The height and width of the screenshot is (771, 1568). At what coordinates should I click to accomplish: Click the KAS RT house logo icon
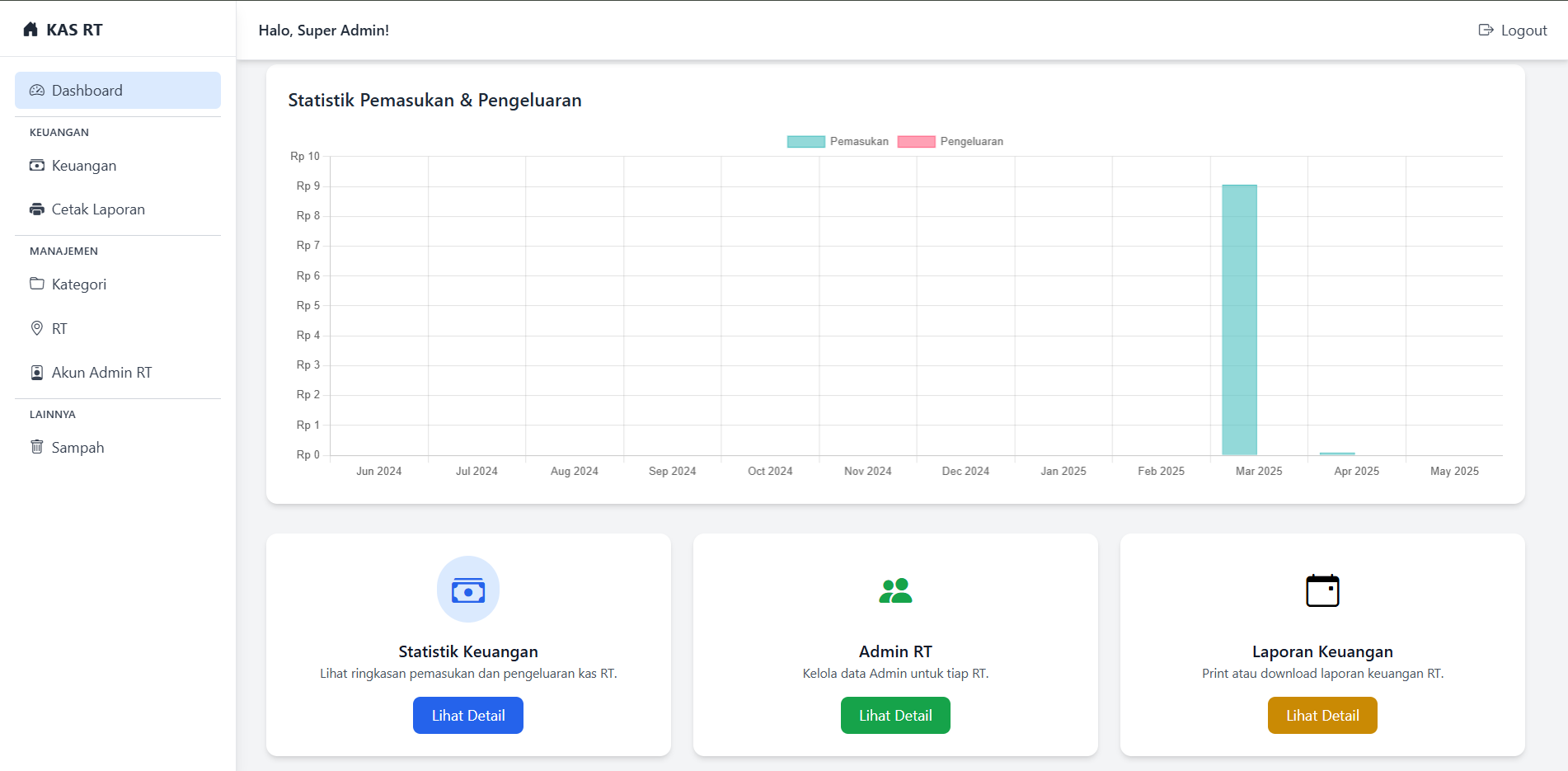coord(31,30)
